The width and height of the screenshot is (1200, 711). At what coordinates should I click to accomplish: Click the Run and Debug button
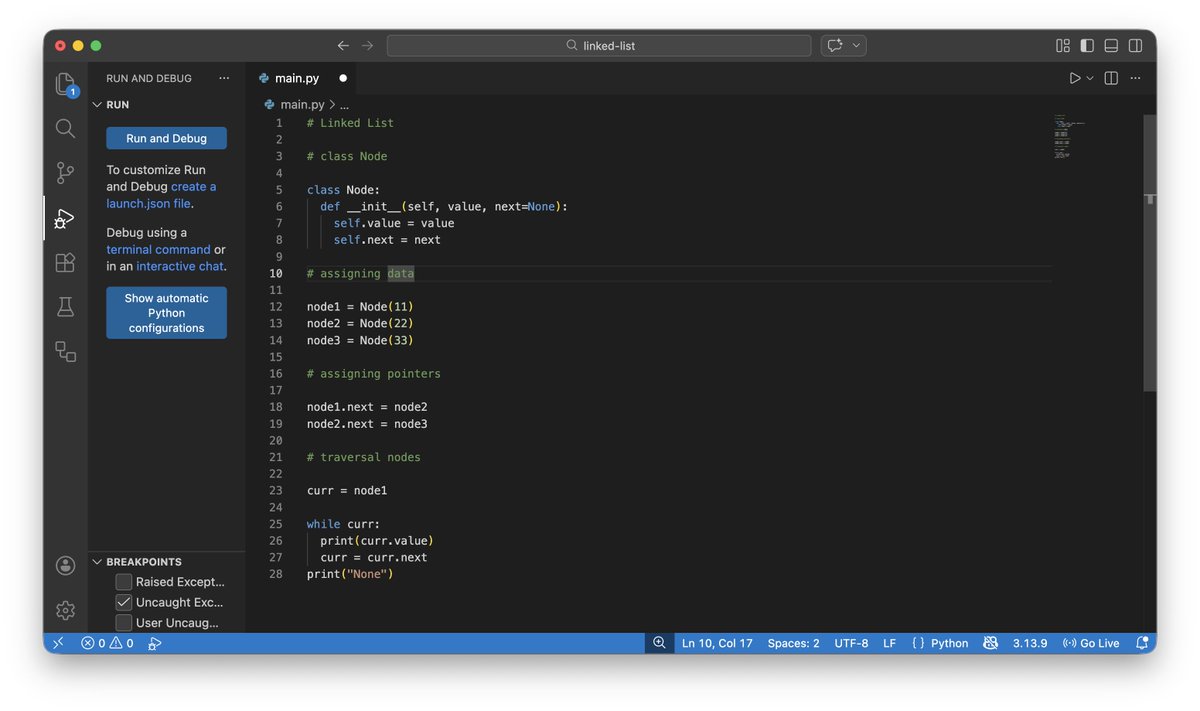pos(166,138)
